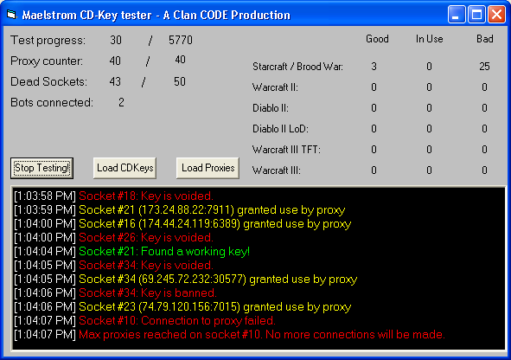The image size is (511, 360).
Task: Click the application icon in the title bar
Action: click(x=12, y=15)
